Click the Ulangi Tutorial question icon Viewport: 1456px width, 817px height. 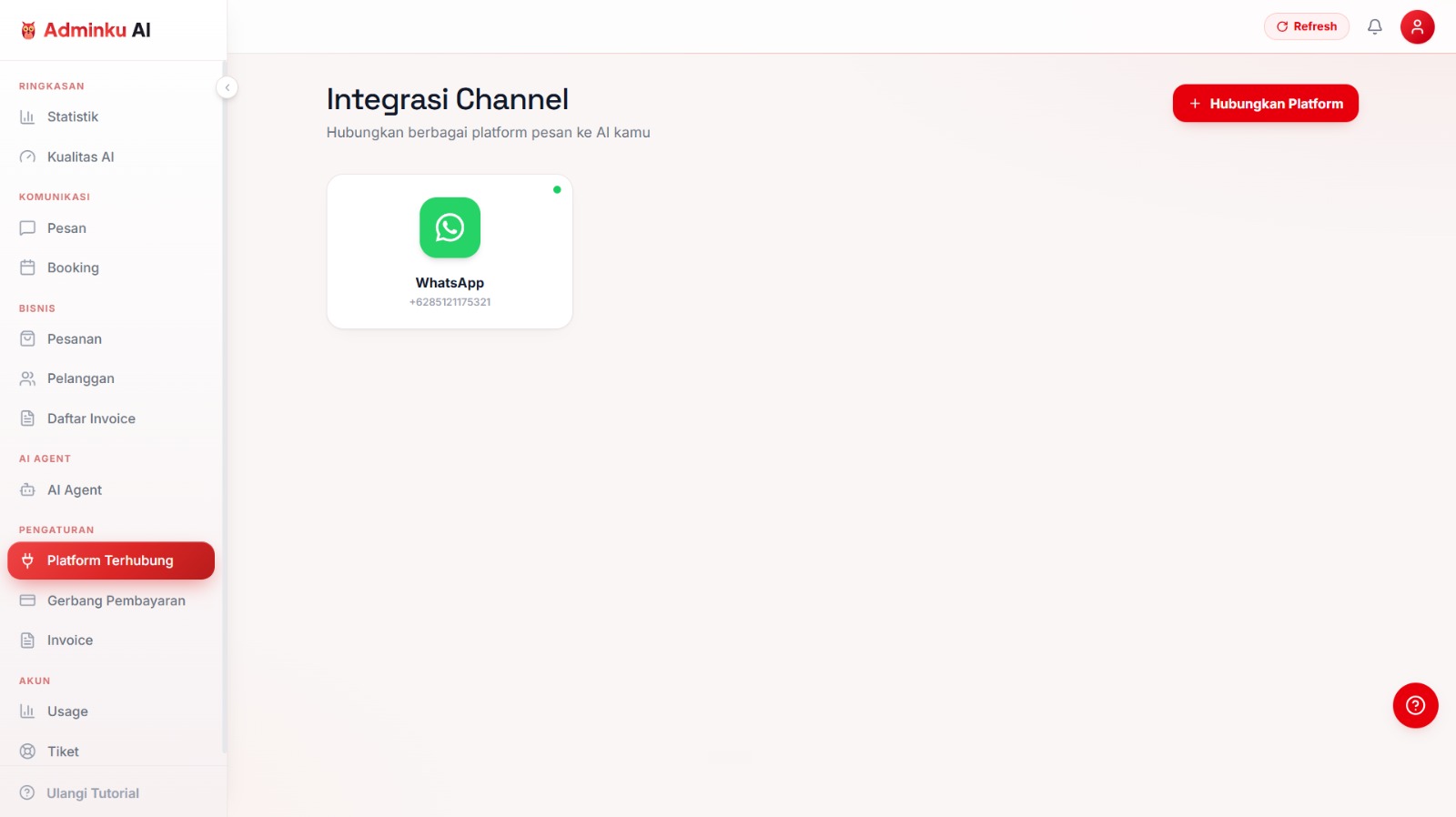point(27,792)
